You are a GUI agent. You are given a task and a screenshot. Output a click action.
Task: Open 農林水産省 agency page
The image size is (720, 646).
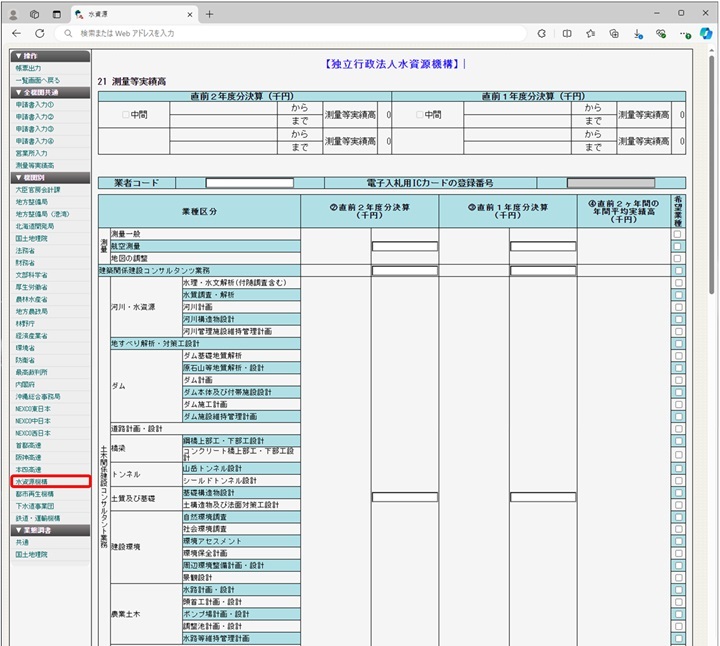click(31, 299)
